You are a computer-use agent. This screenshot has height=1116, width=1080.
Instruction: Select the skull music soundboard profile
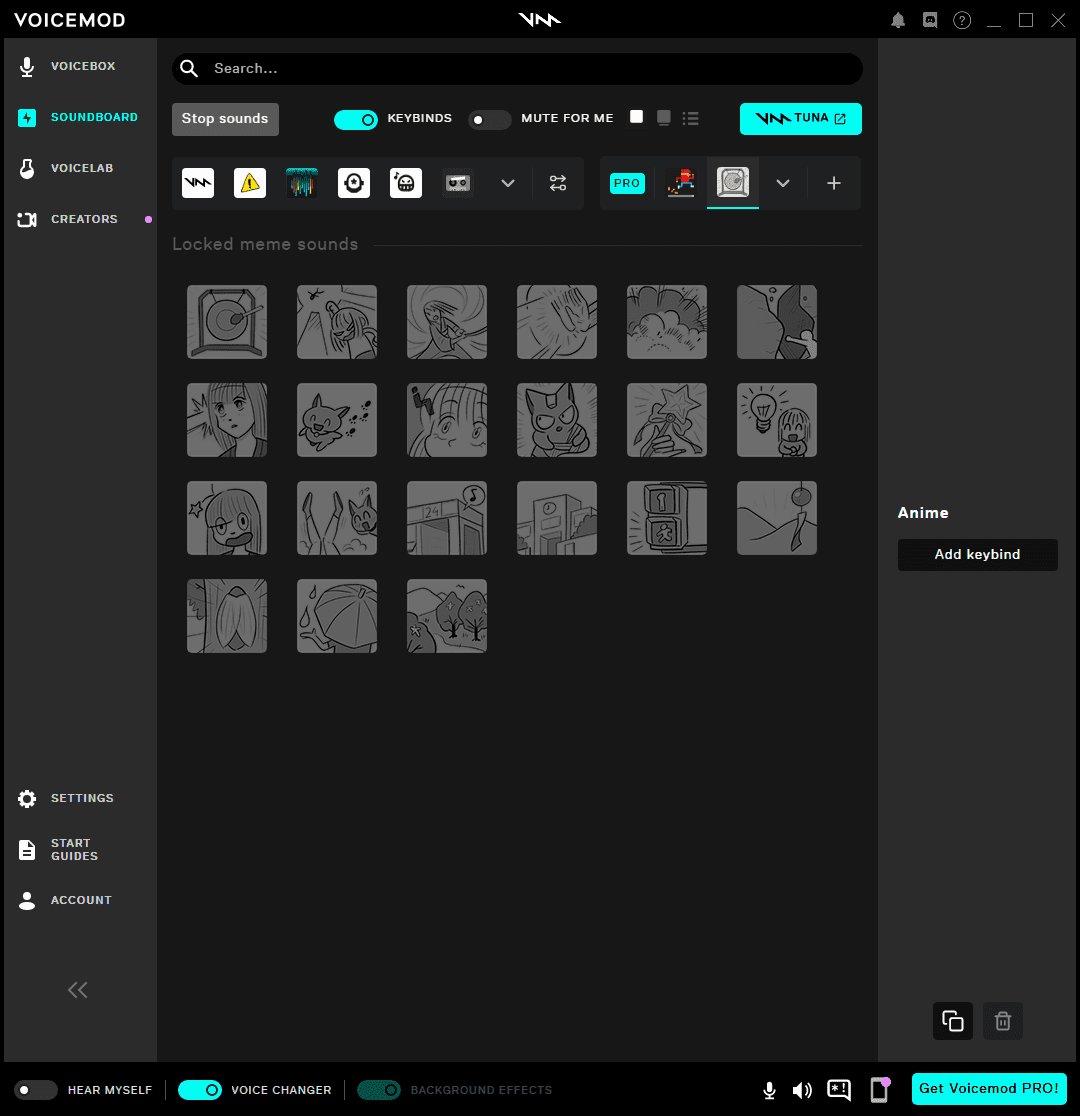pos(406,183)
